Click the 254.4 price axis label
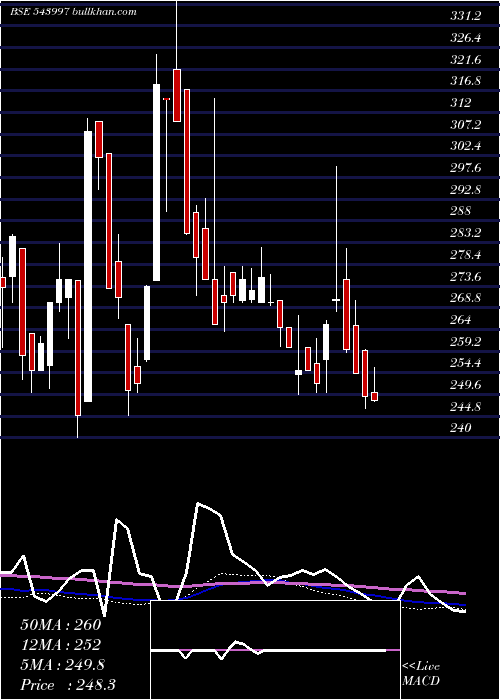 [466, 363]
